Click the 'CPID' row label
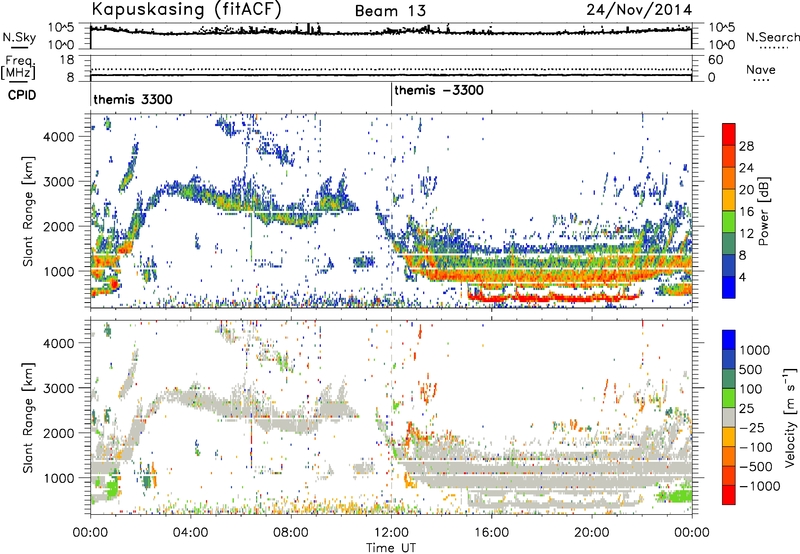The image size is (800, 554). click(22, 95)
